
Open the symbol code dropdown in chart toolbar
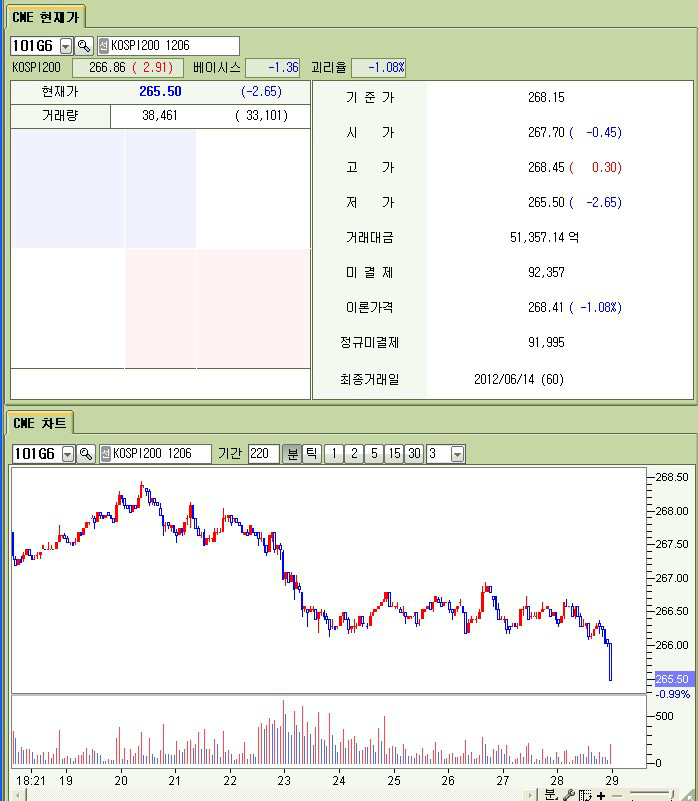(68, 454)
